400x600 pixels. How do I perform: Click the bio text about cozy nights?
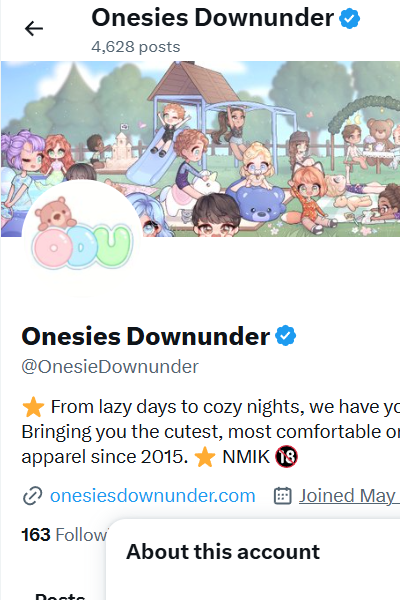pos(211,432)
